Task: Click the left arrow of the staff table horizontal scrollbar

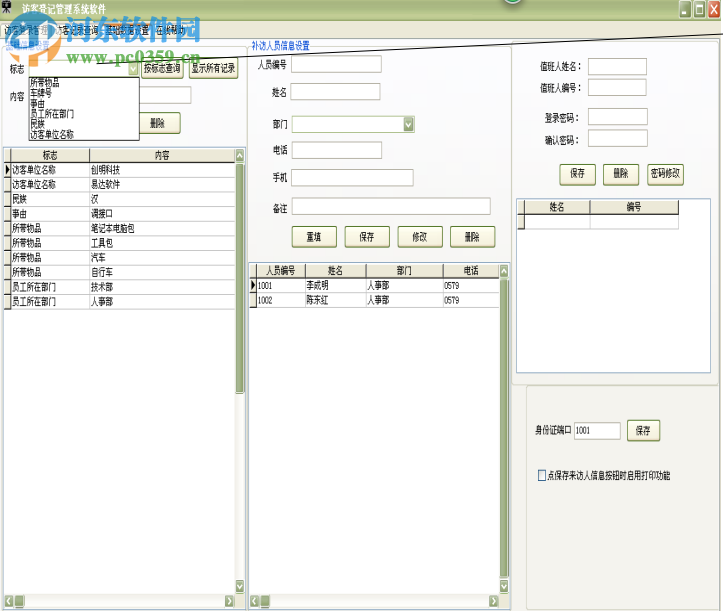Action: click(254, 601)
